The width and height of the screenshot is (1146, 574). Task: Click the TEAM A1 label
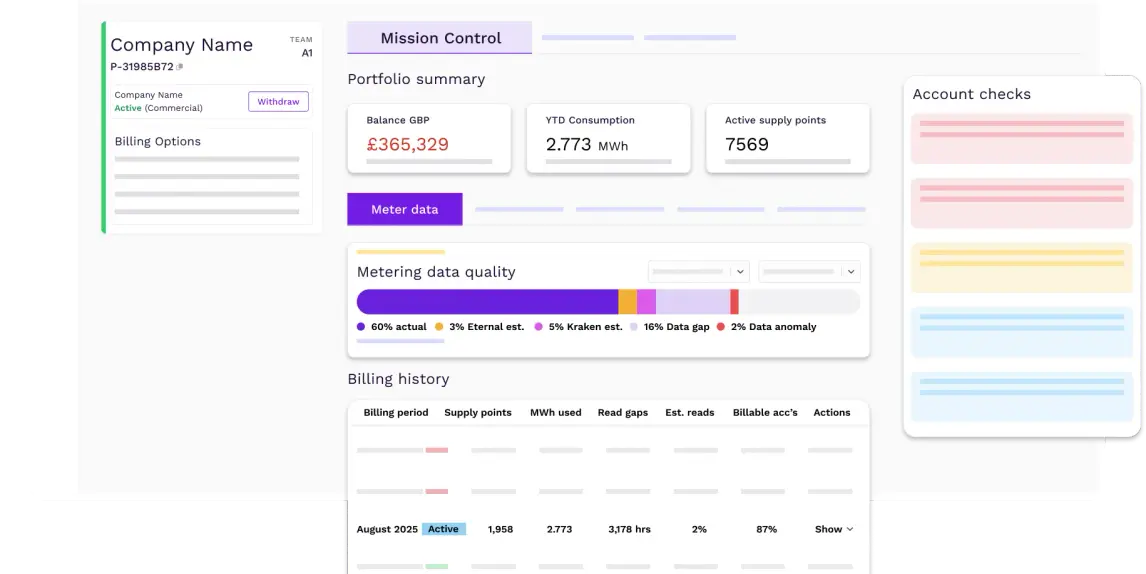point(302,47)
